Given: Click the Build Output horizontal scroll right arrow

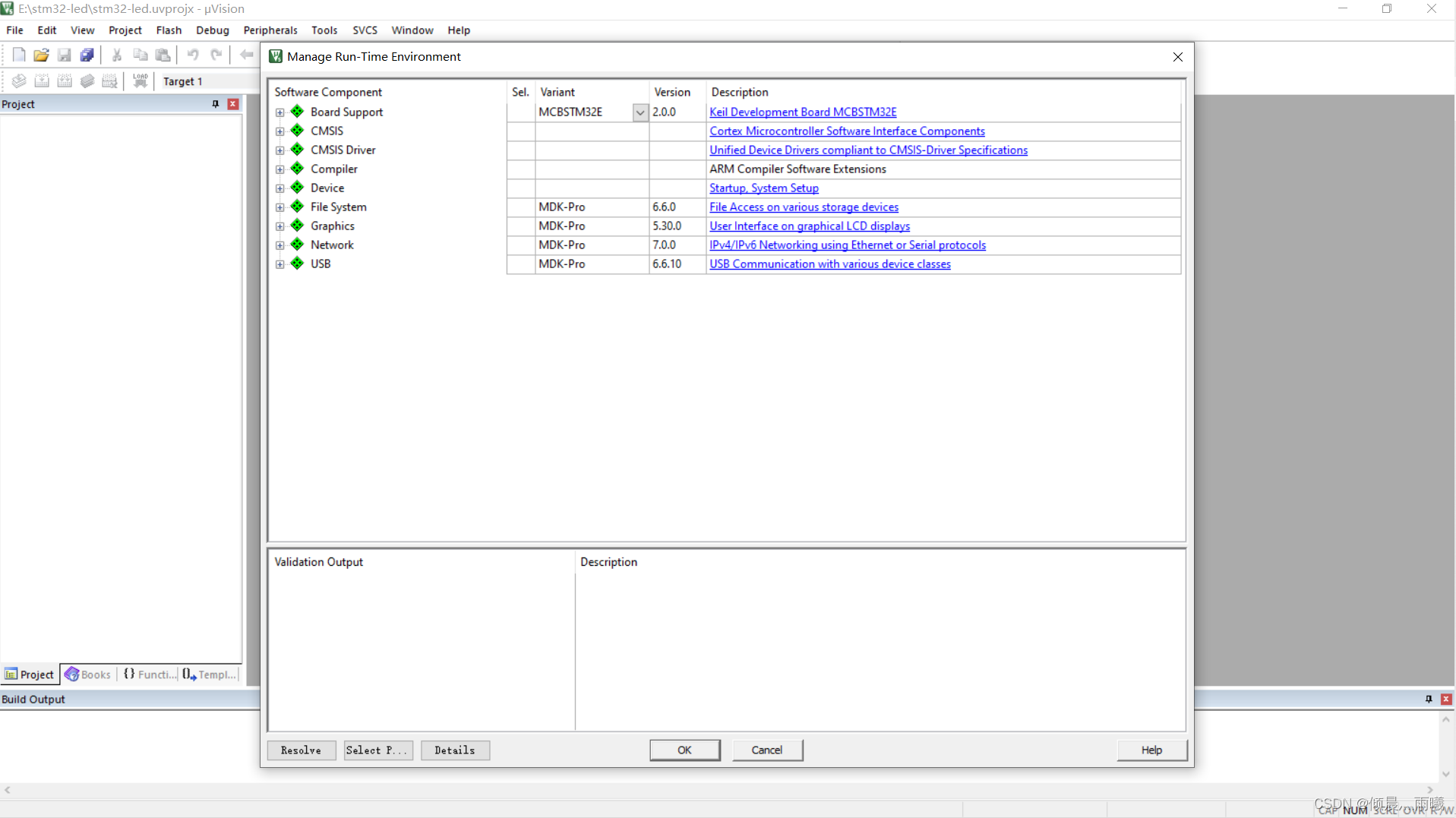Looking at the screenshot, I should click(1430, 790).
